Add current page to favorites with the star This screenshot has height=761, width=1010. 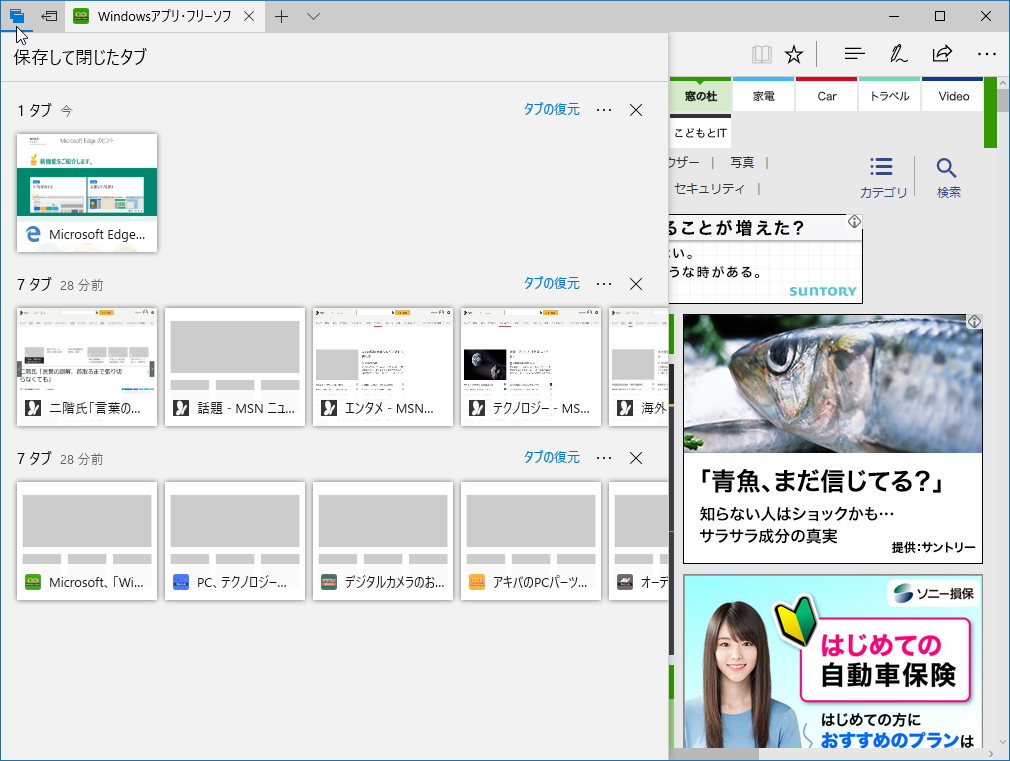click(x=793, y=54)
